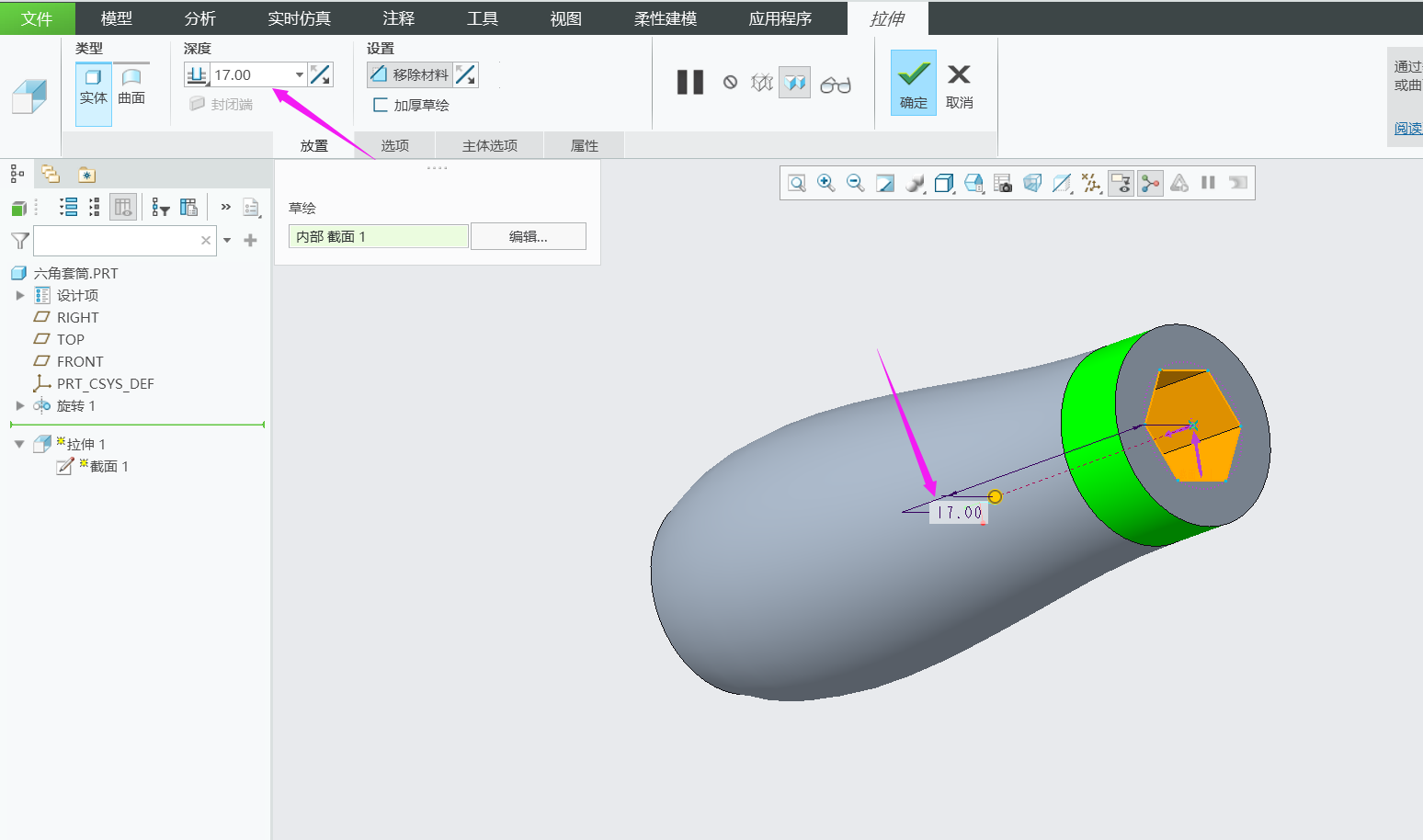
Task: Click the Refit view icon
Action: 797,183
